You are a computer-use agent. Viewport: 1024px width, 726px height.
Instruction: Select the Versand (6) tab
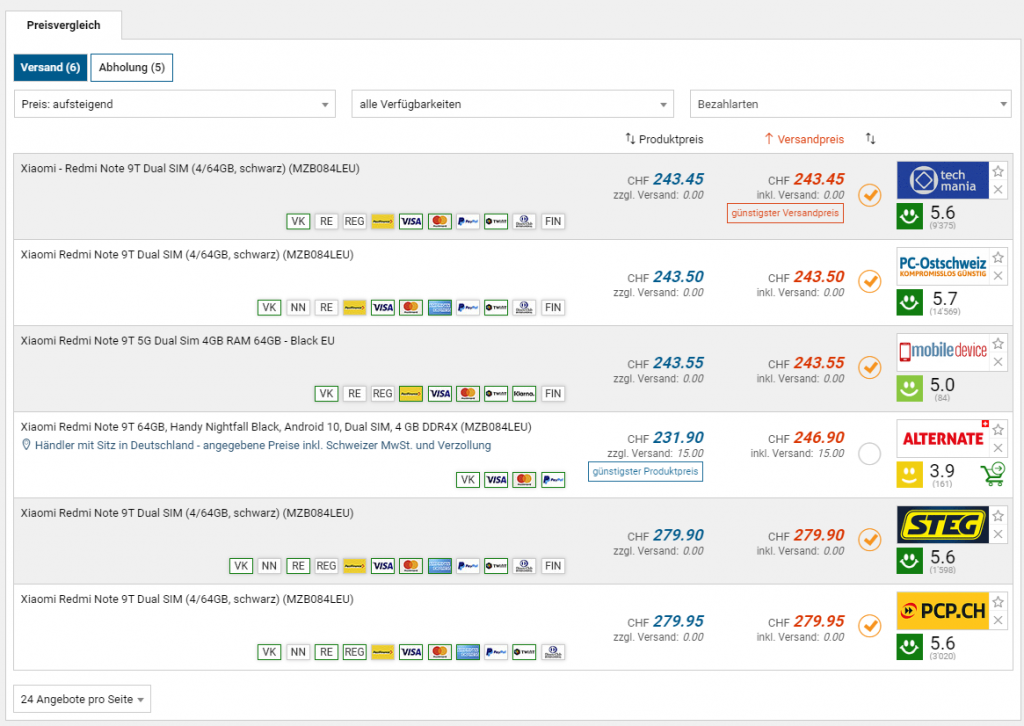click(50, 67)
